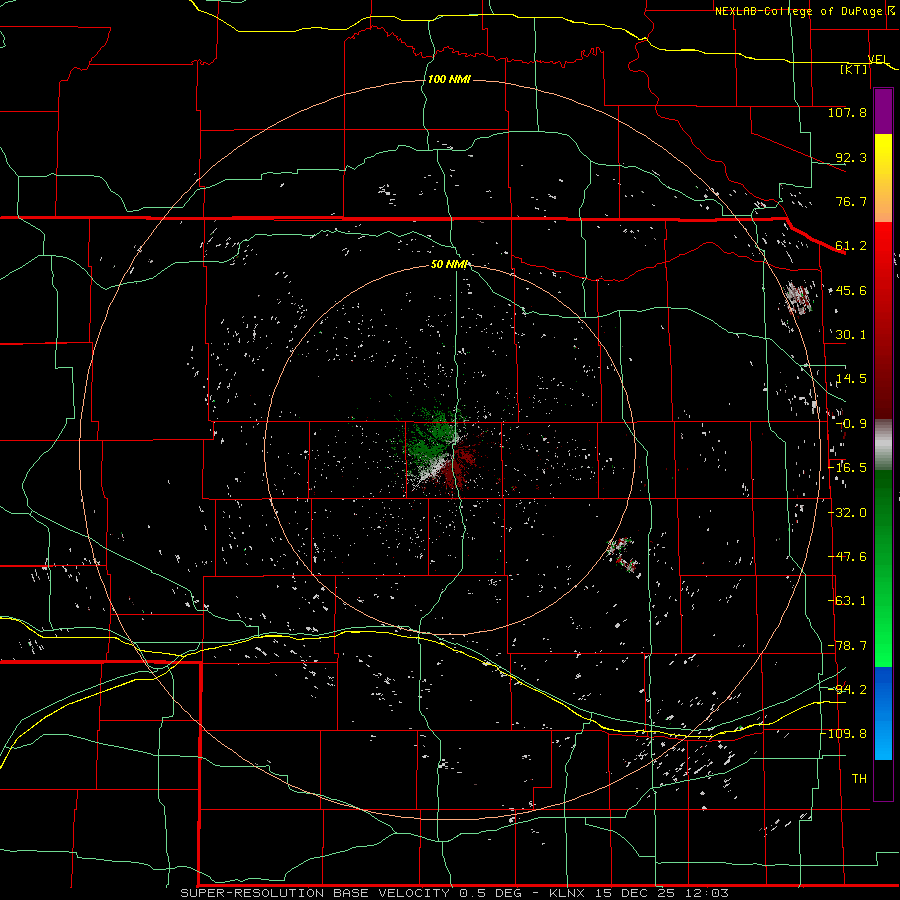Viewport: 900px width, 900px height.
Task: Select the -47.6 scale value
Action: point(847,557)
